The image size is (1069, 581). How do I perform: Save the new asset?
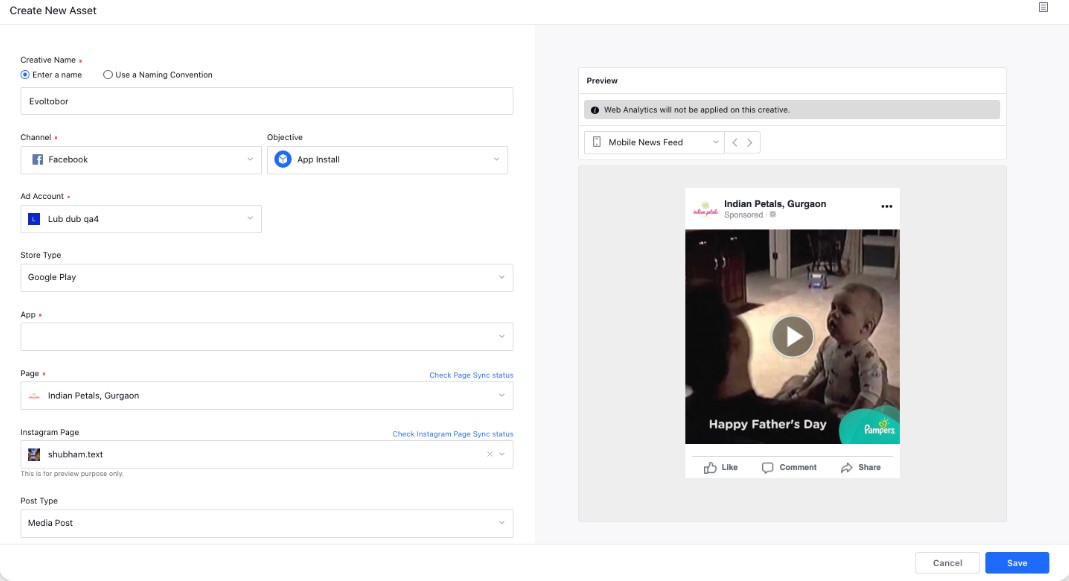[1017, 562]
